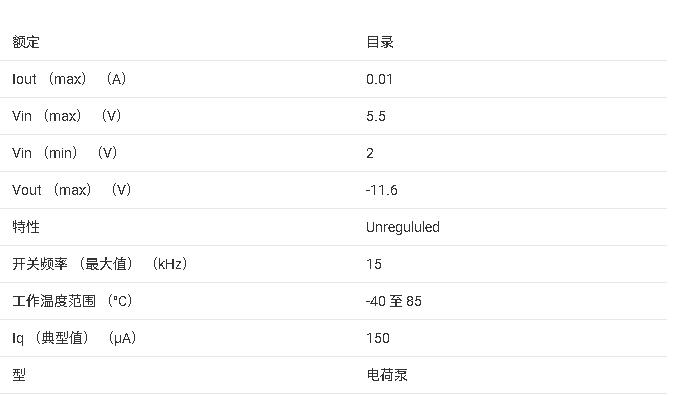673x395 pixels.
Task: Click the 电荷泵 type value
Action: (387, 375)
